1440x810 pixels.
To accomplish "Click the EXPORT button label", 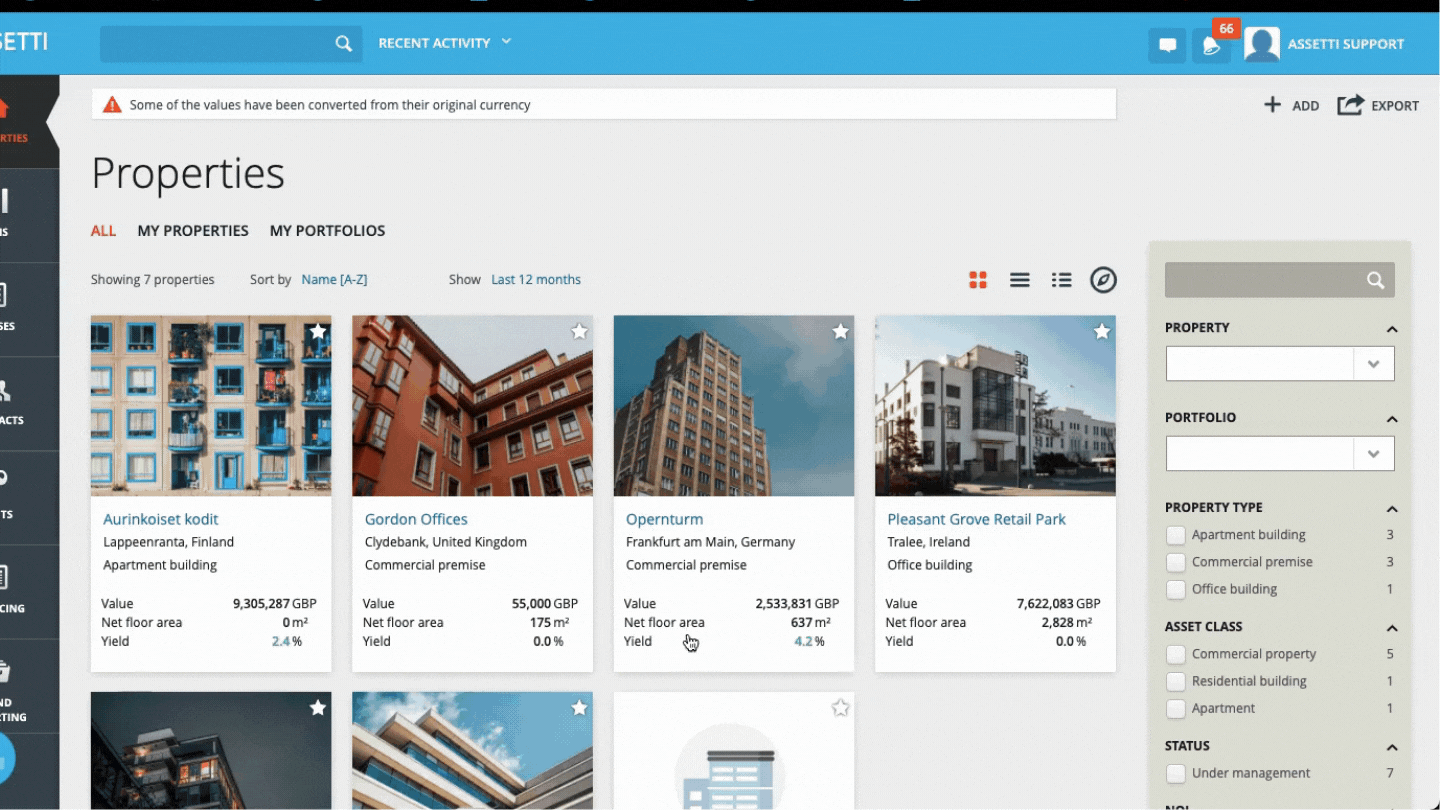I will (x=1395, y=106).
